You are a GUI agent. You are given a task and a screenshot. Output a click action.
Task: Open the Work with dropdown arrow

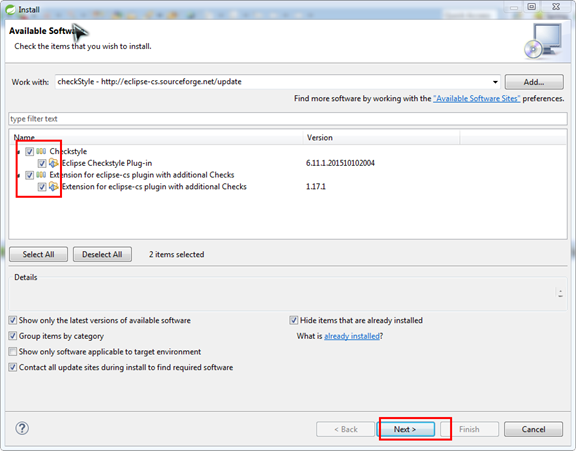495,82
